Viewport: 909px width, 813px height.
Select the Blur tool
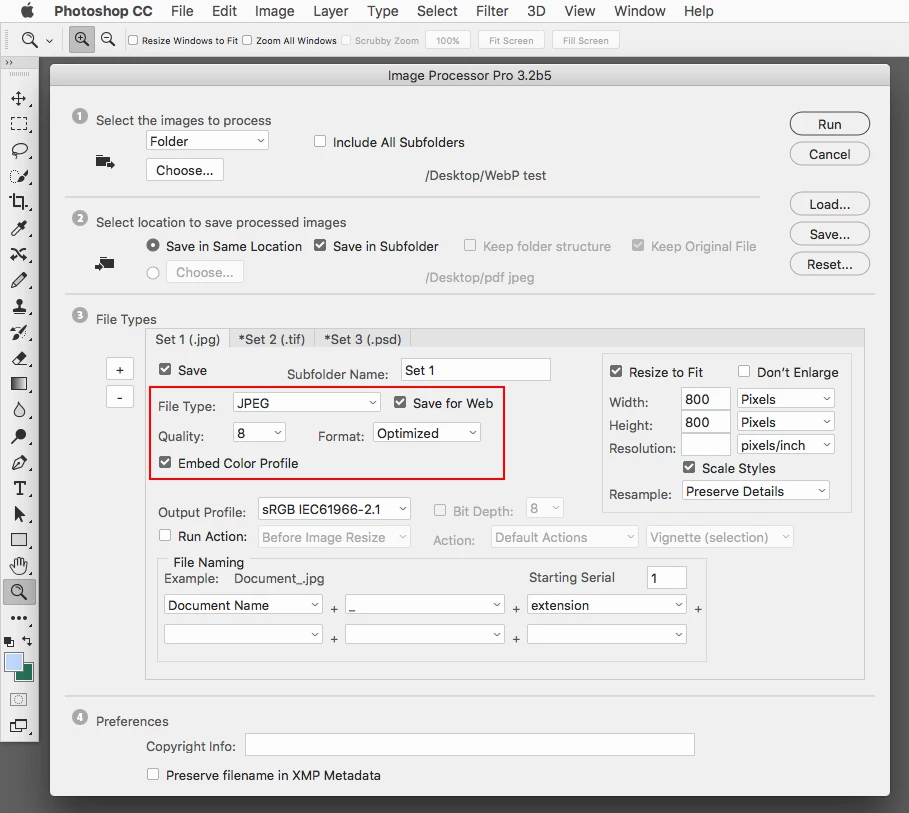point(19,410)
